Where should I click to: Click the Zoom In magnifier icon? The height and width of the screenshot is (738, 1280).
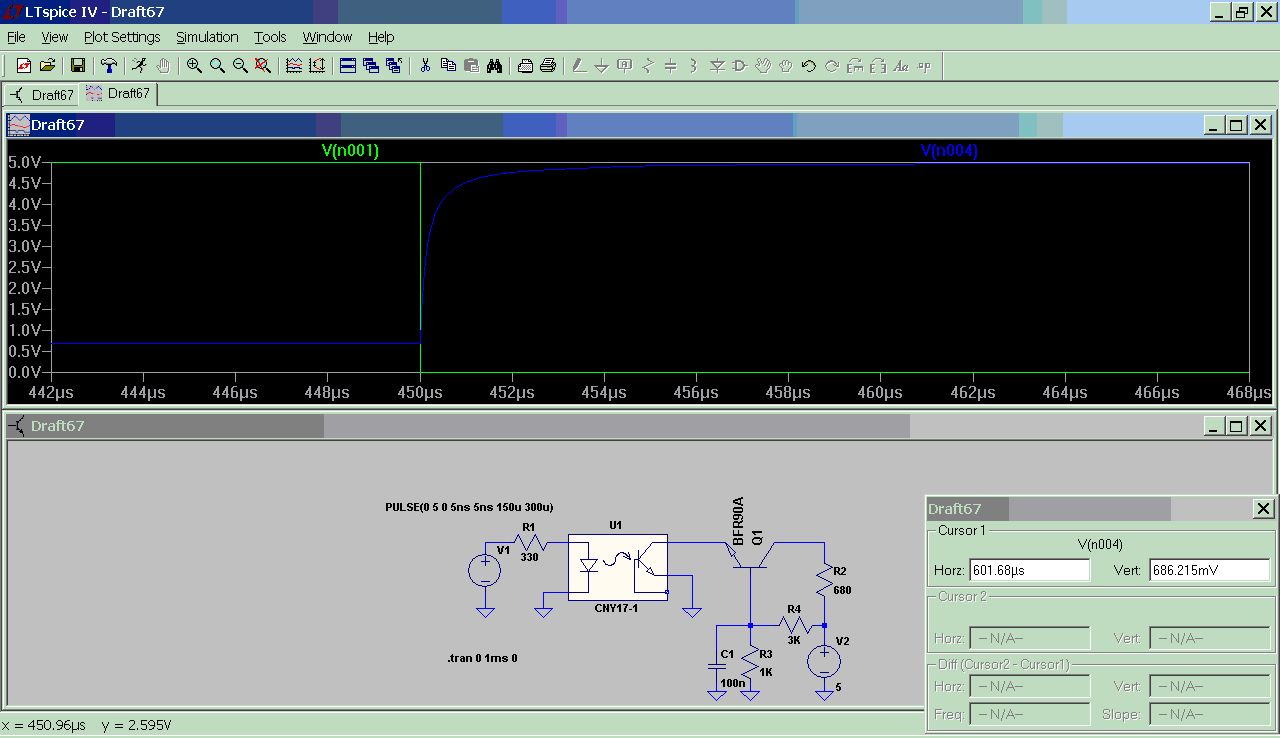tap(194, 66)
